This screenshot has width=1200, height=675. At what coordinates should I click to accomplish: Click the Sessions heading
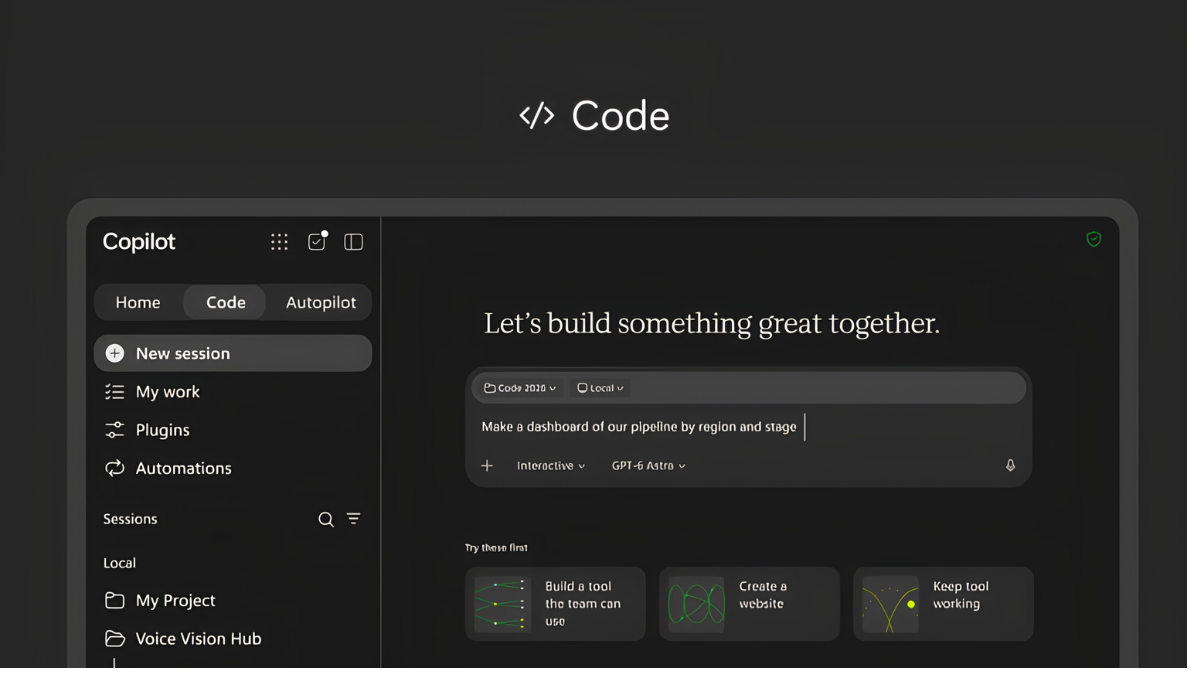(130, 519)
